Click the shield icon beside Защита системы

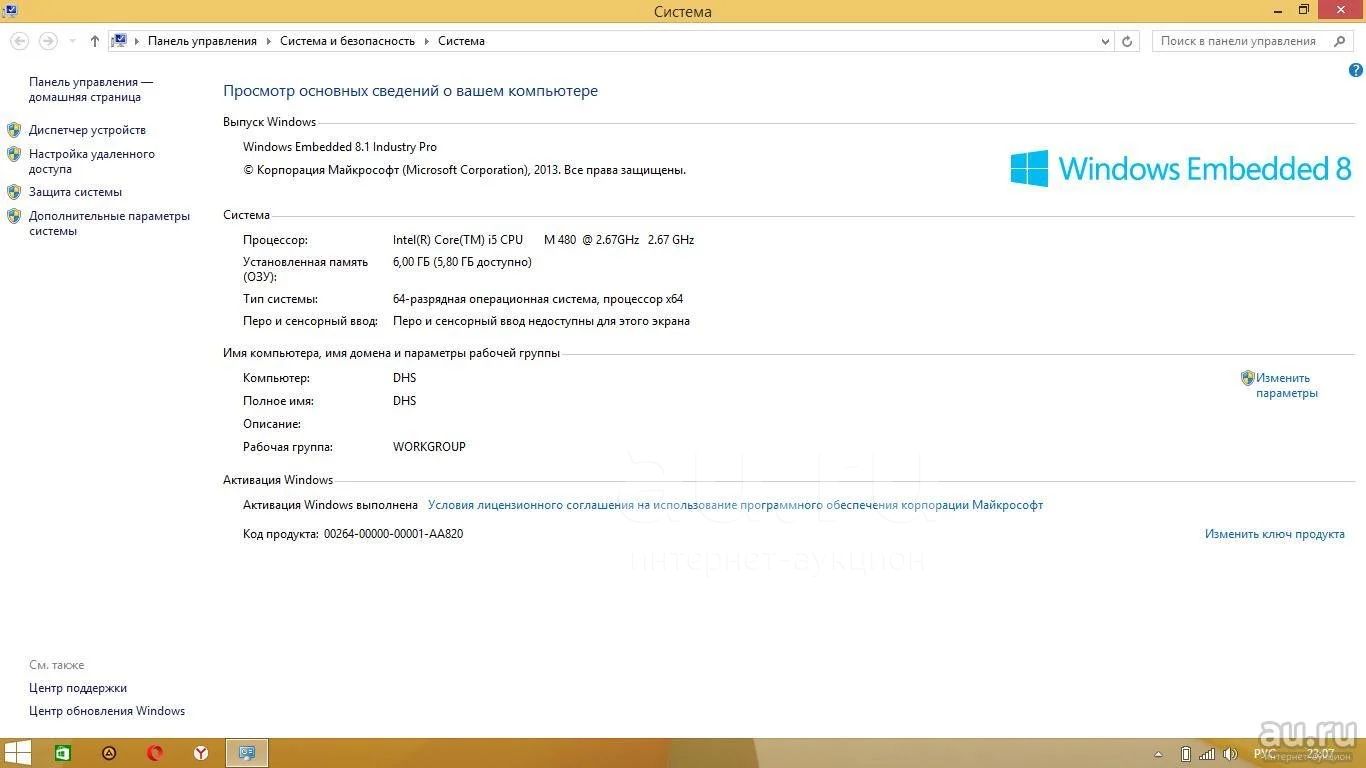tap(14, 192)
